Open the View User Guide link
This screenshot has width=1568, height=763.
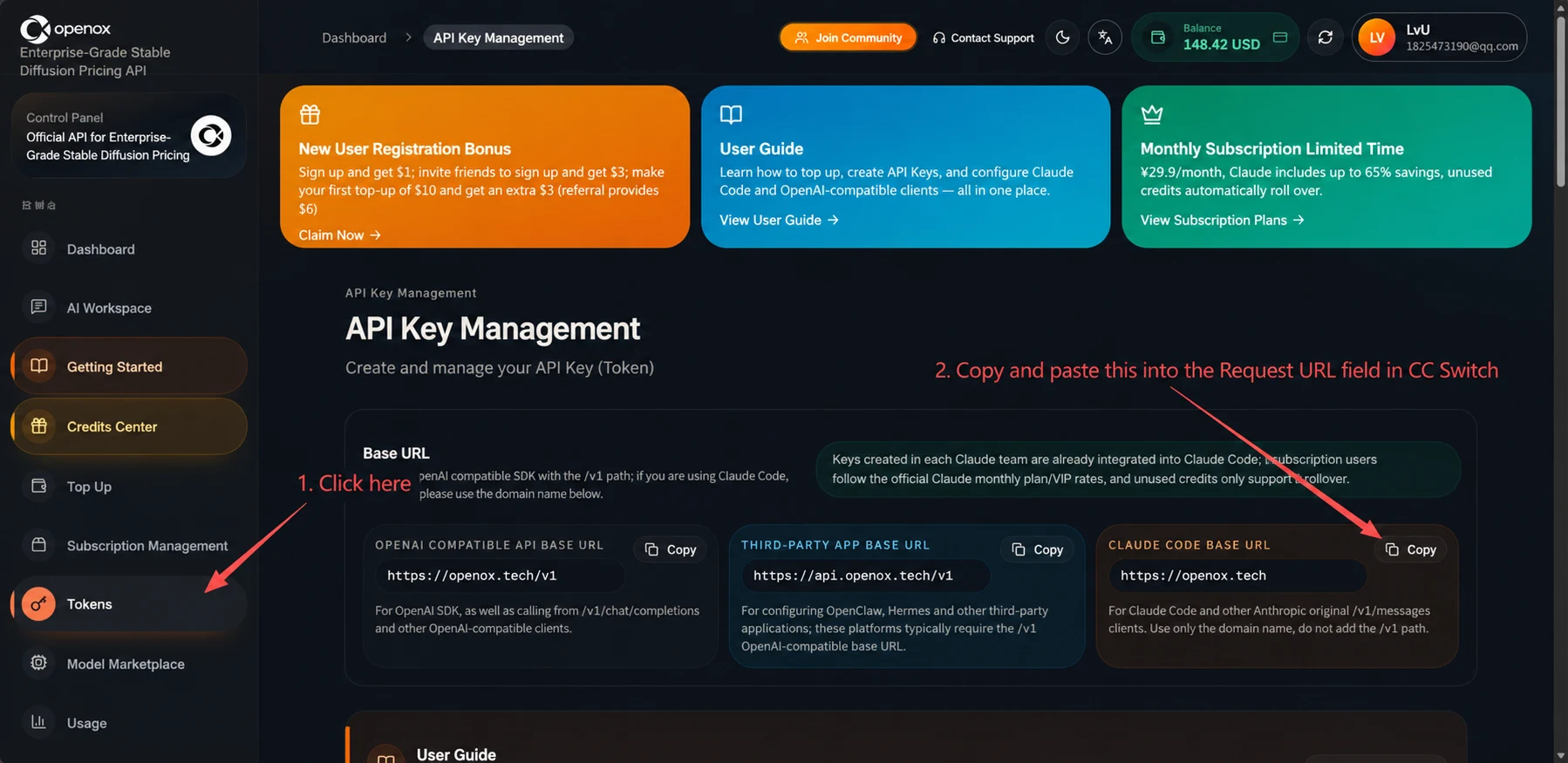[x=779, y=220]
